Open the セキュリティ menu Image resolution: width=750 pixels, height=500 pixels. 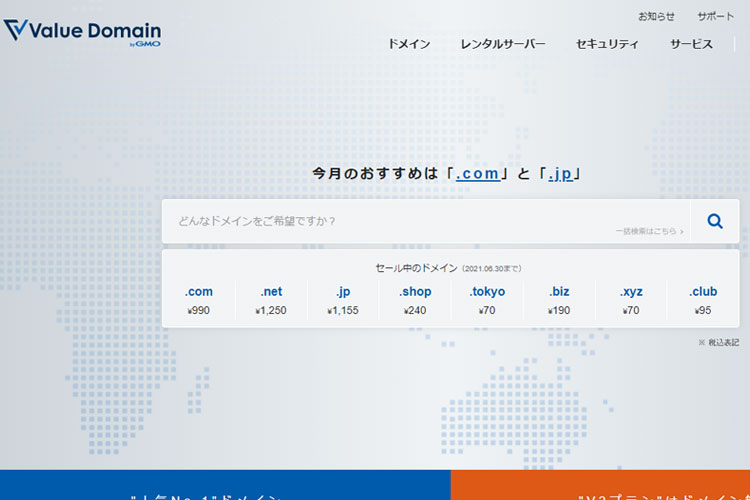607,44
